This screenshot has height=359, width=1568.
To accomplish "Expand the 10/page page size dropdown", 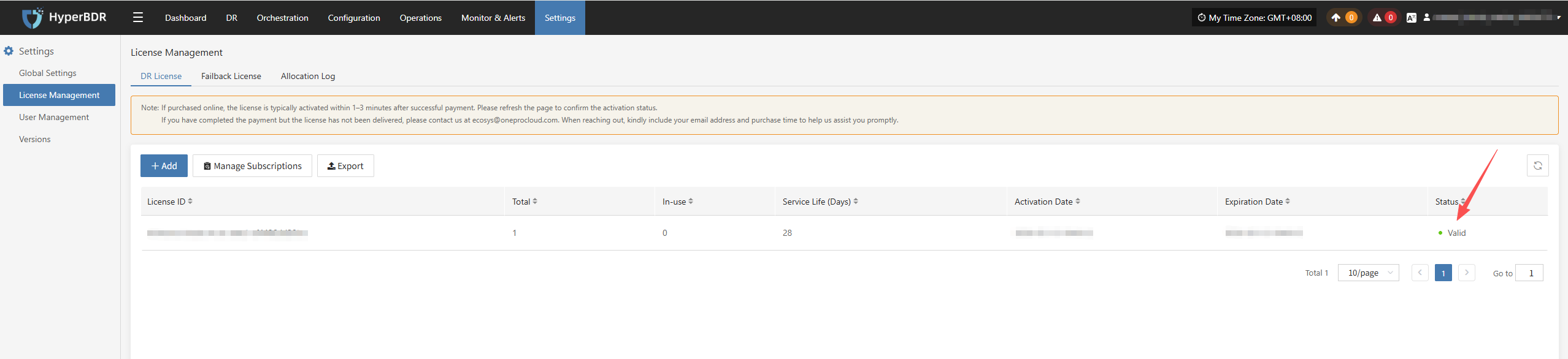I will pyautogui.click(x=1368, y=273).
